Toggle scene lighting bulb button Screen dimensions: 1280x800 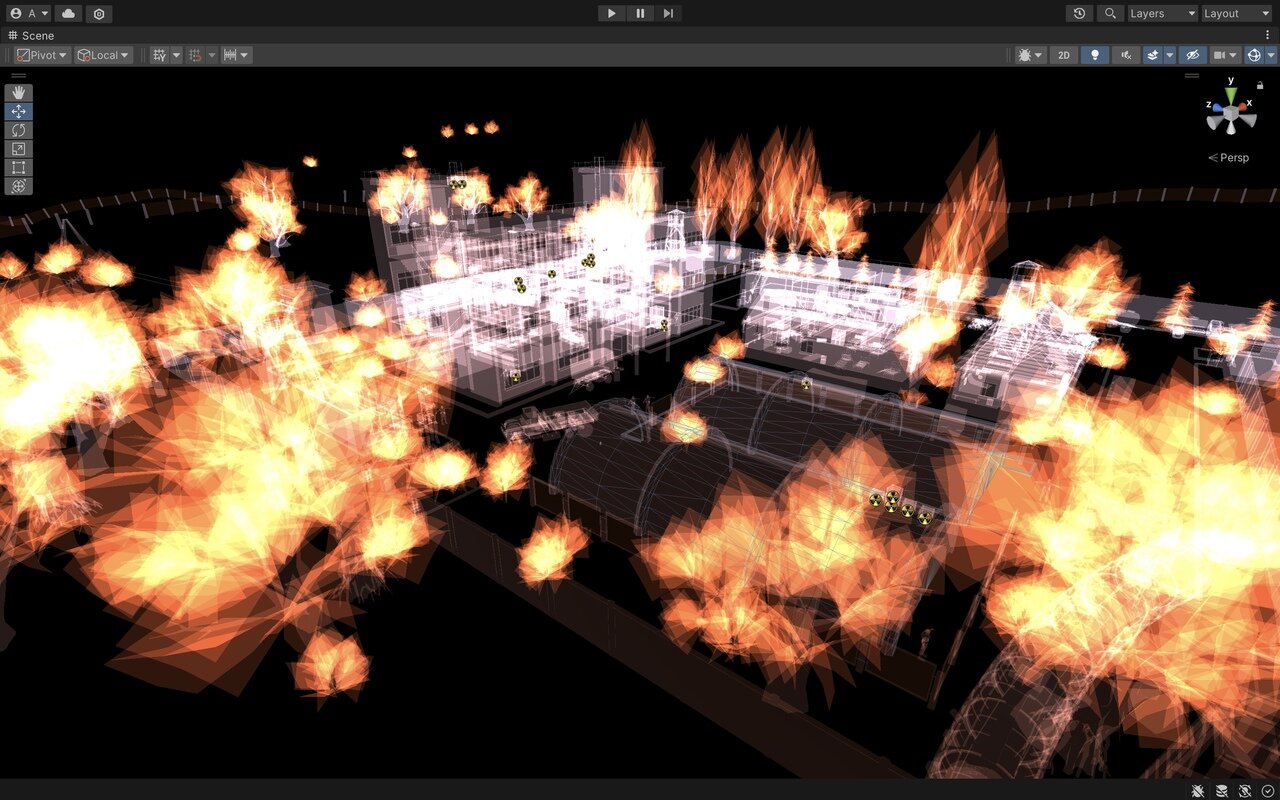[1095, 55]
